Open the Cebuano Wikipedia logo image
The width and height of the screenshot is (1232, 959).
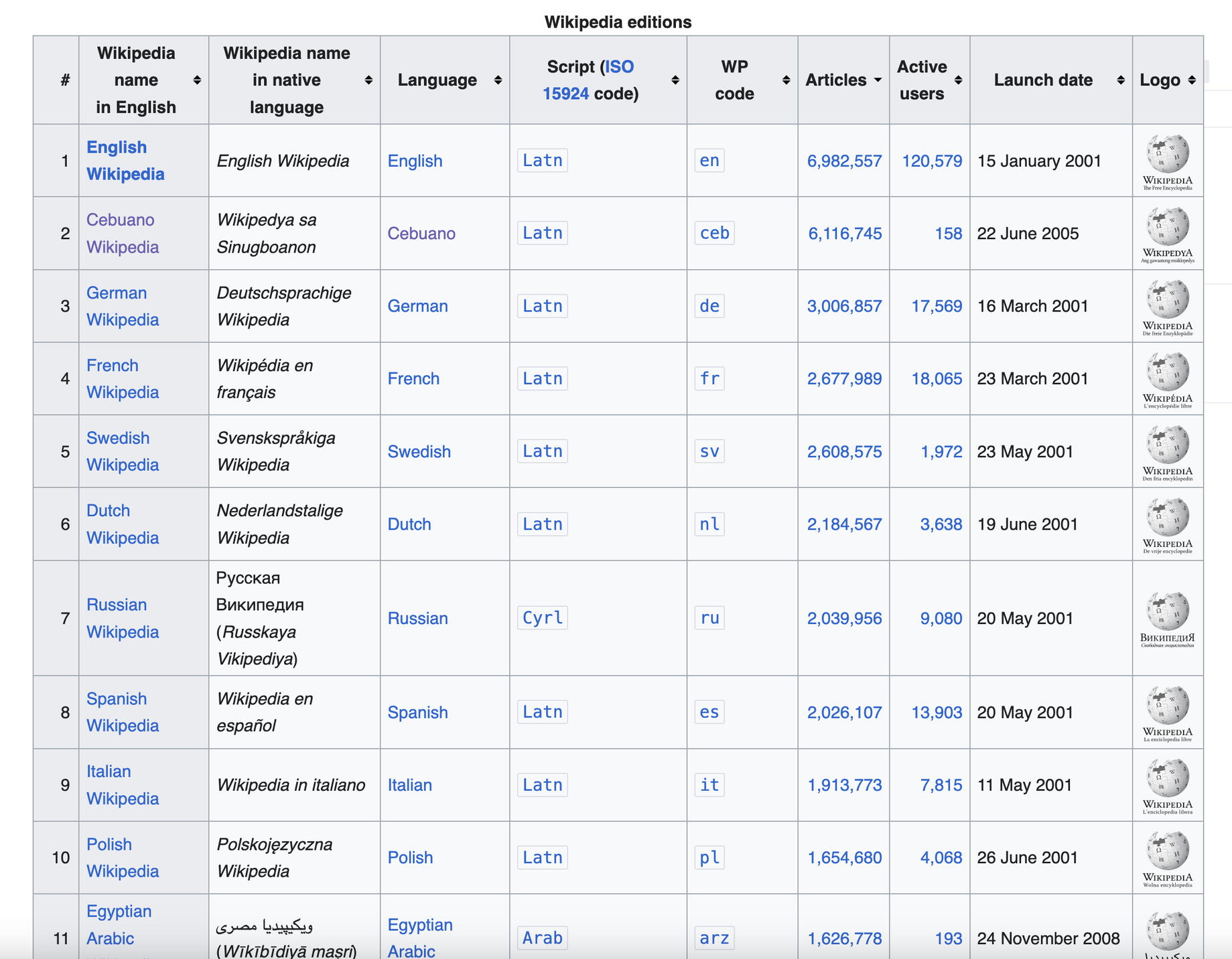coord(1167,233)
